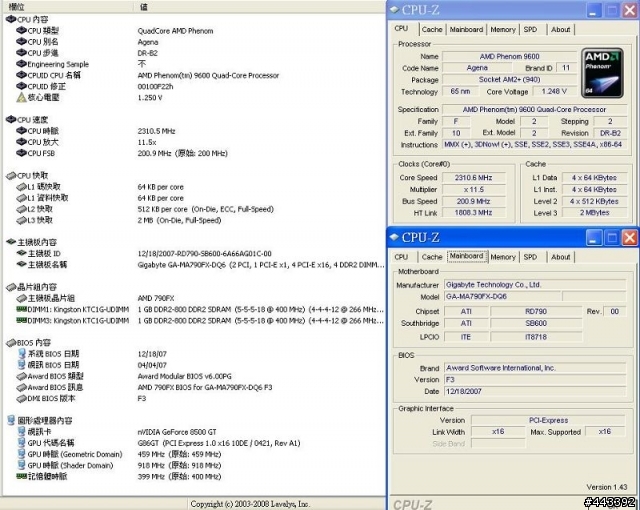The image size is (640, 510).
Task: Click the BIOS Date field 12/18/2007
Action: click(x=535, y=391)
